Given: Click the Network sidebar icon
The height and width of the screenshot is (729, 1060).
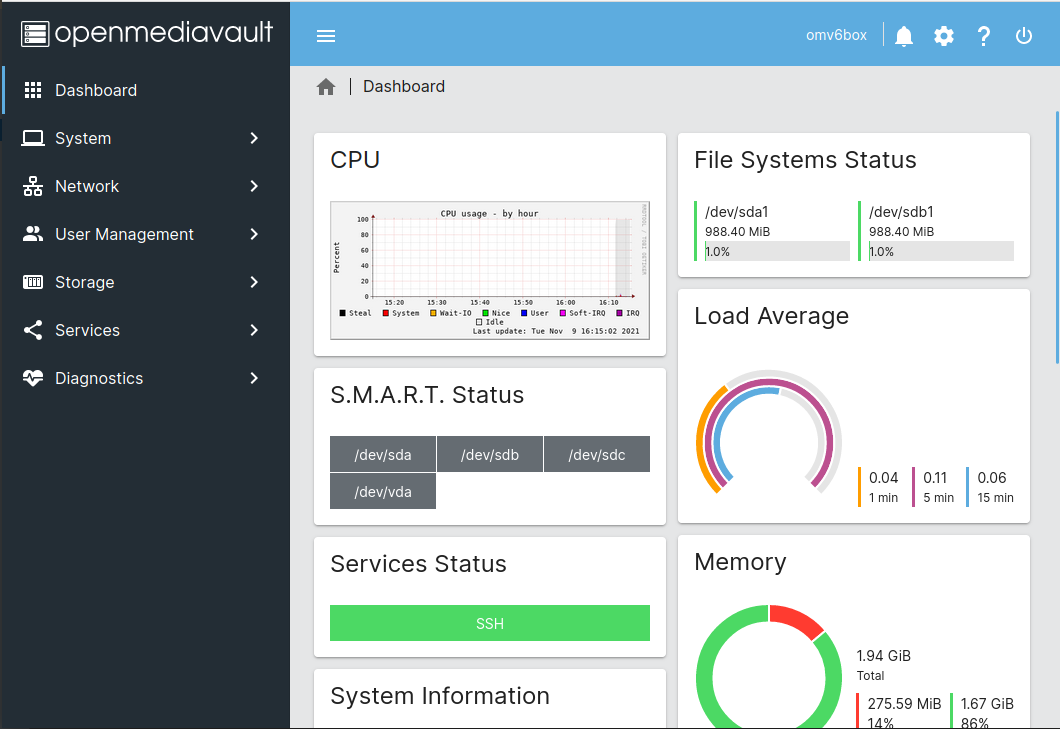Looking at the screenshot, I should coord(31,186).
